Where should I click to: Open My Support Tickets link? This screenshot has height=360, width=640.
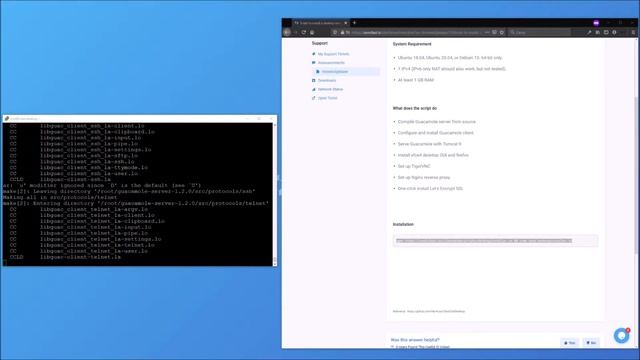coord(333,54)
